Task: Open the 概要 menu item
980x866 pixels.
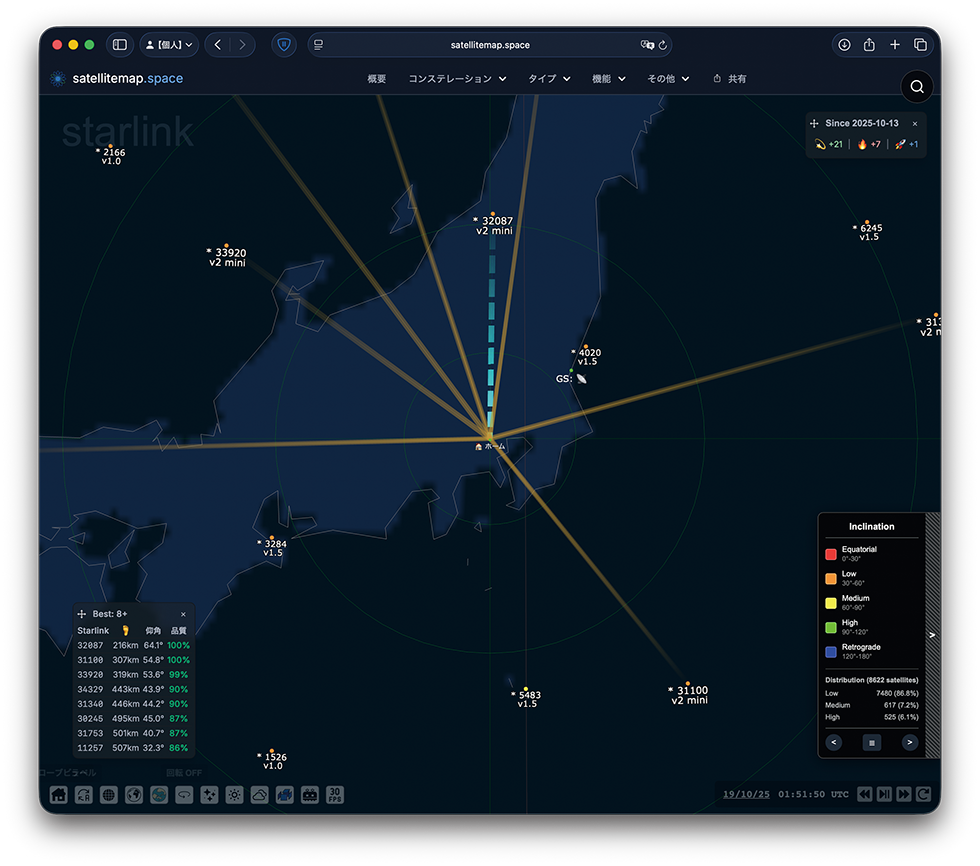Action: 377,79
